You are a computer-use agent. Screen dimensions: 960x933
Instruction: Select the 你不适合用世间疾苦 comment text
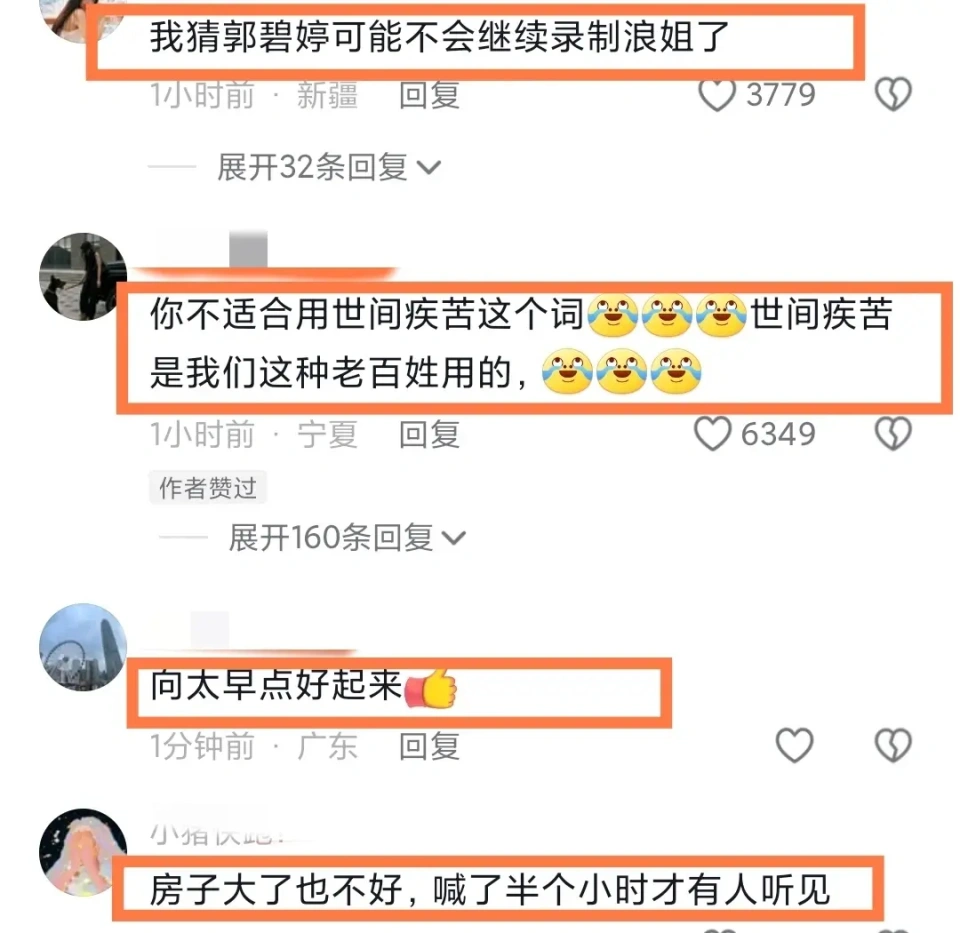[x=521, y=343]
